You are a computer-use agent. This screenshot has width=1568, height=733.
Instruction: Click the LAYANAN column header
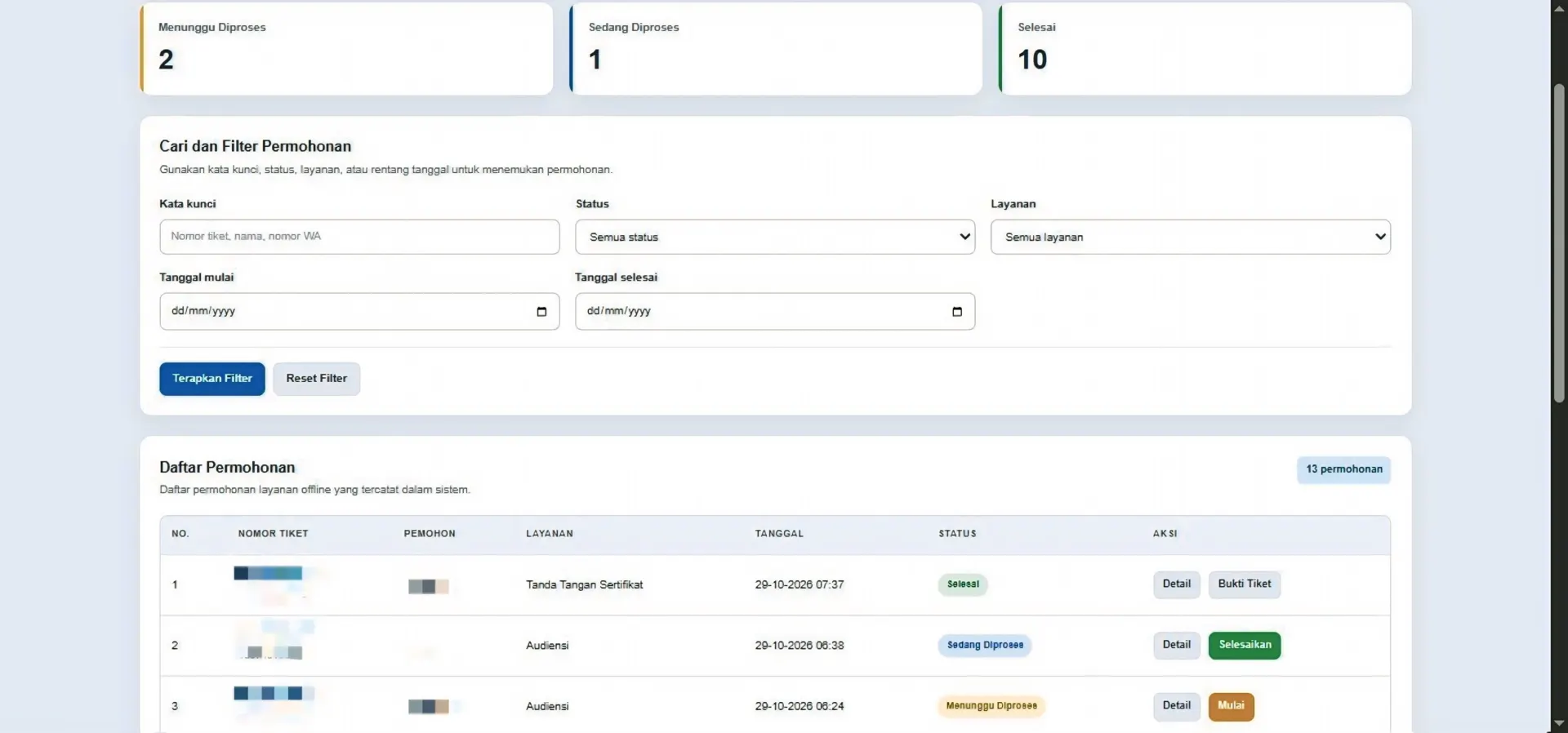(550, 534)
